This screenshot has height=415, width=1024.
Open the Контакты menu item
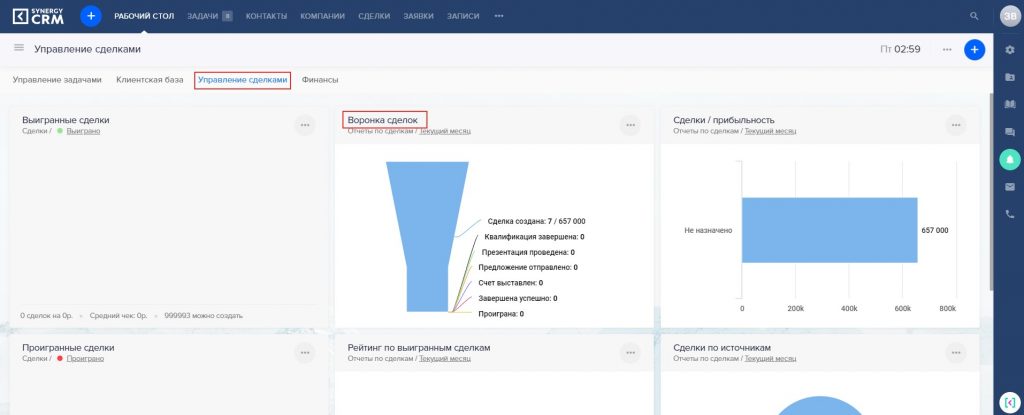[265, 16]
